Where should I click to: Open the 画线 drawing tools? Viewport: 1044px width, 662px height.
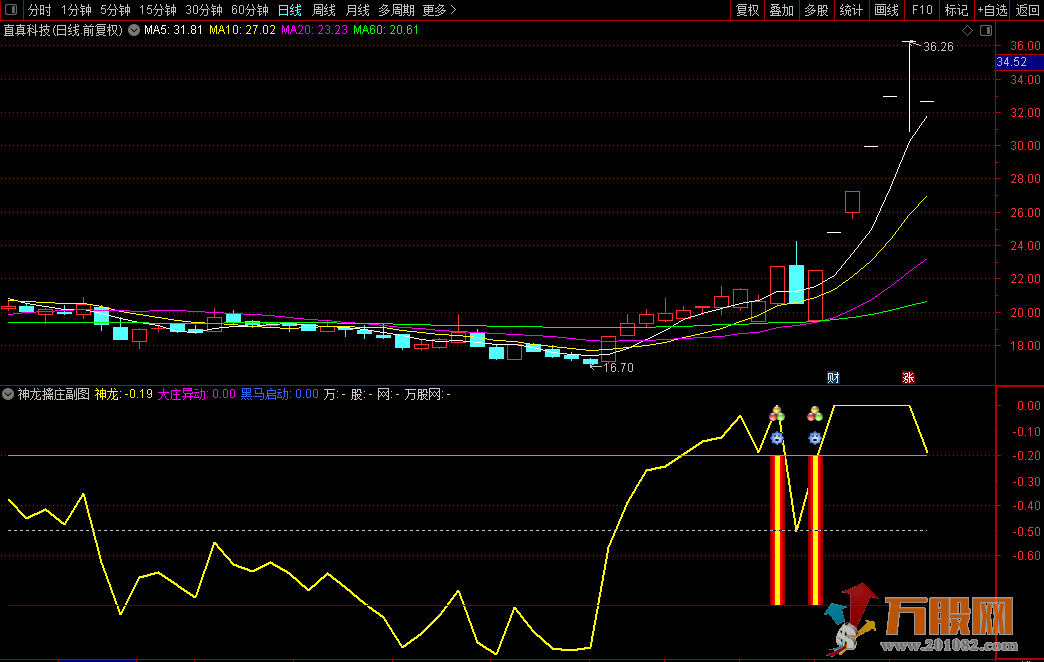pos(886,10)
